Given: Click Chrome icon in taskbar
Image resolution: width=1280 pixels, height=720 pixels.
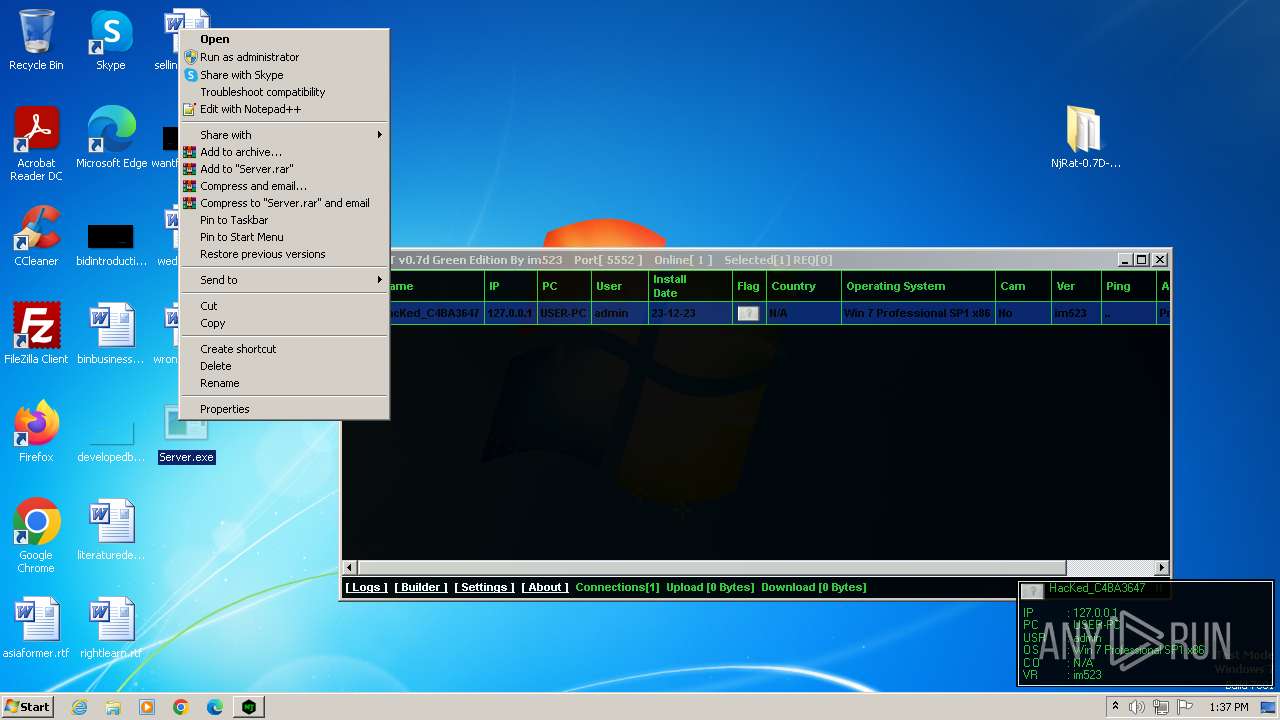Looking at the screenshot, I should 181,707.
